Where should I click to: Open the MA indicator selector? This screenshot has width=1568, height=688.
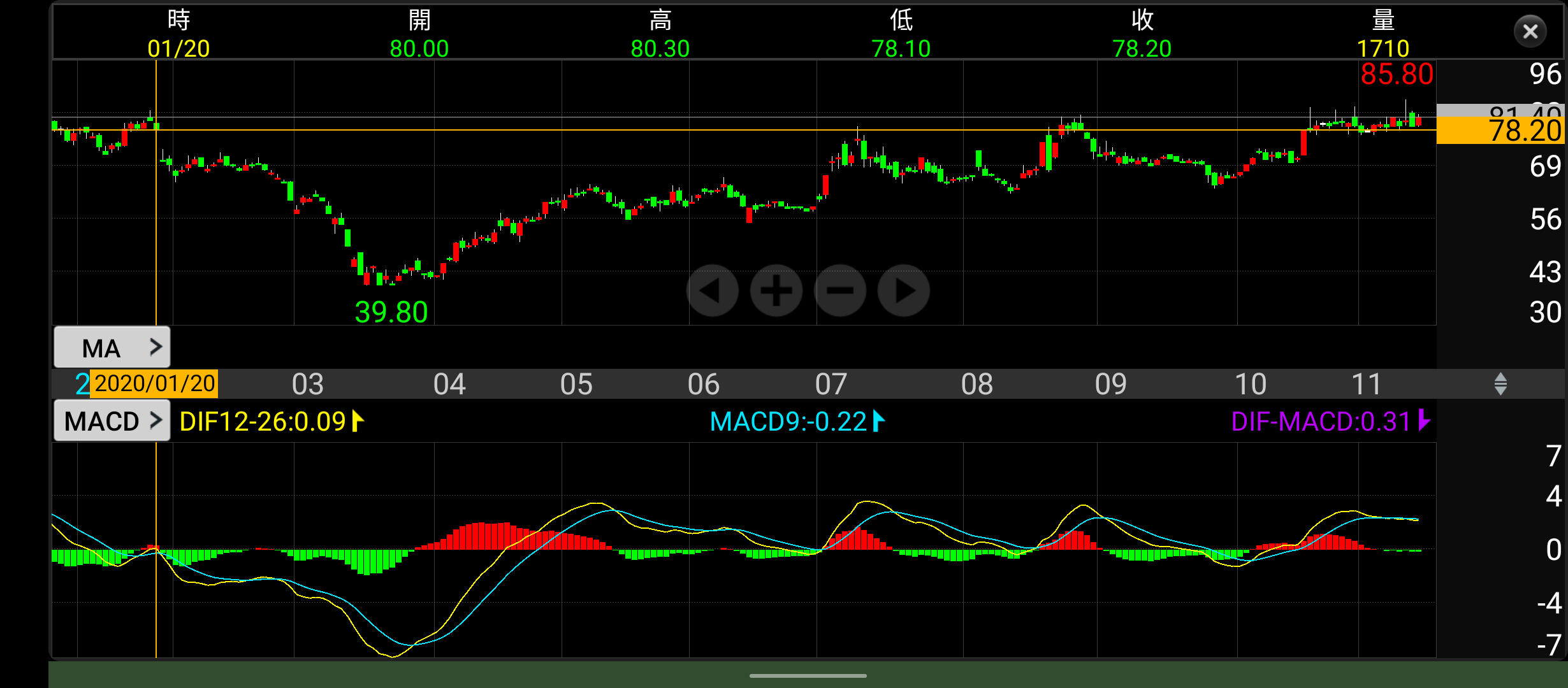click(x=112, y=347)
